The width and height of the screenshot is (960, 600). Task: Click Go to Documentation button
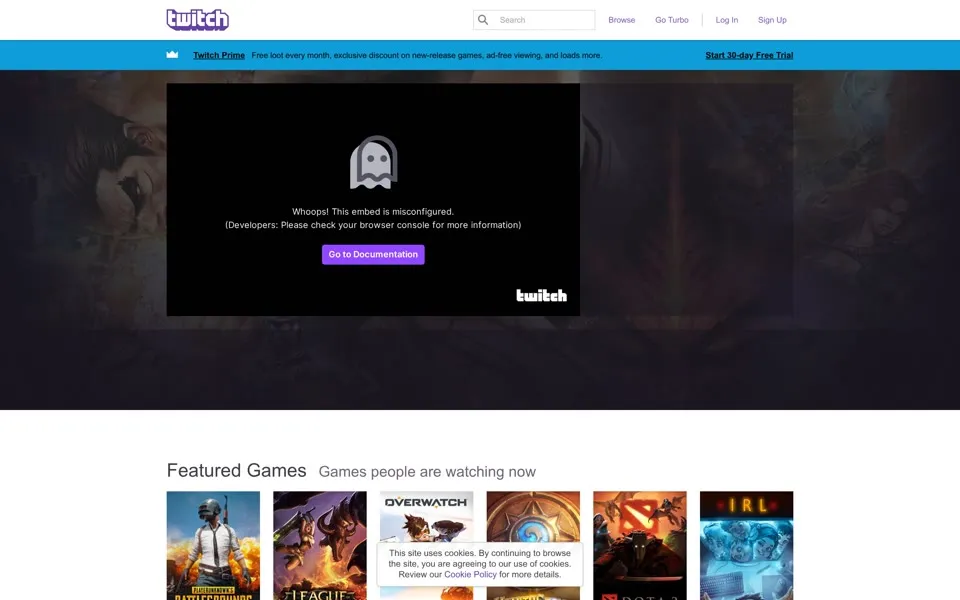[373, 255]
